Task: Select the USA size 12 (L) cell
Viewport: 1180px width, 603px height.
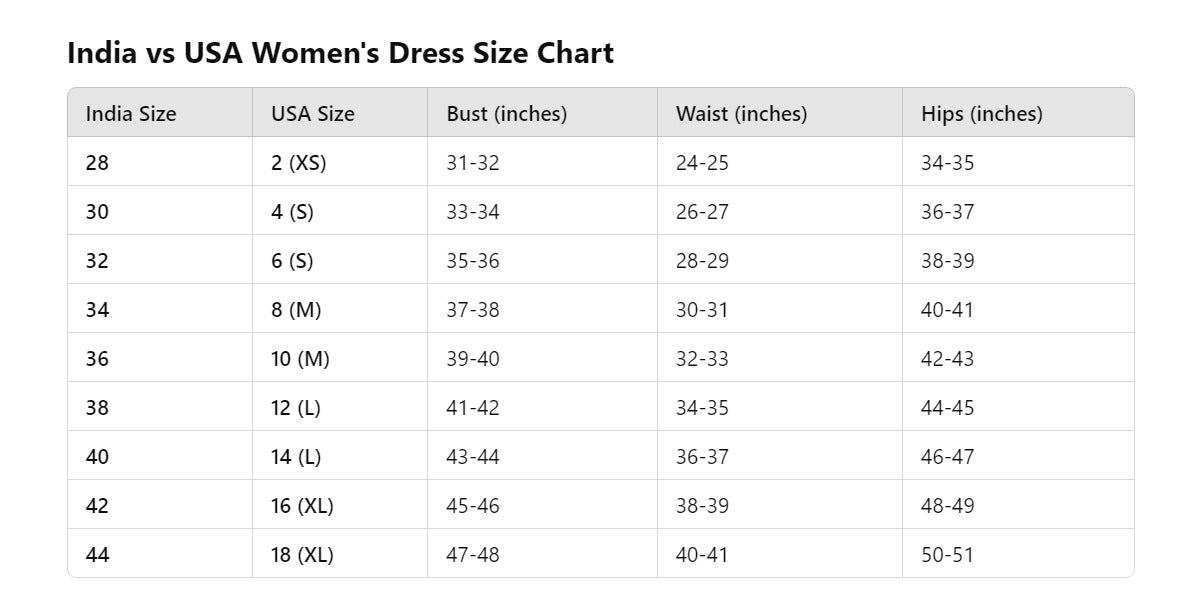Action: 296,408
